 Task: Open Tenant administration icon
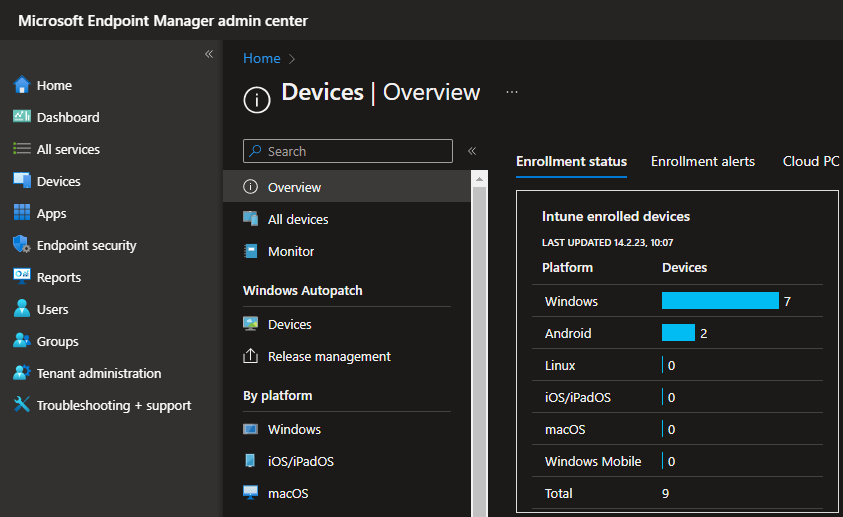[21, 373]
